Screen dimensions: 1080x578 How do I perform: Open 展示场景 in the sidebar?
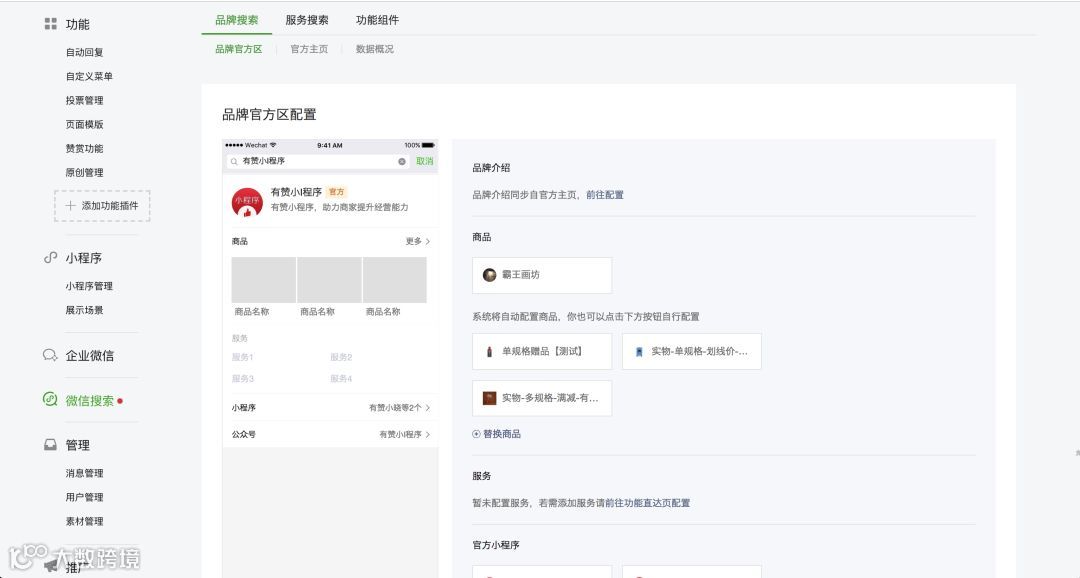tap(85, 310)
